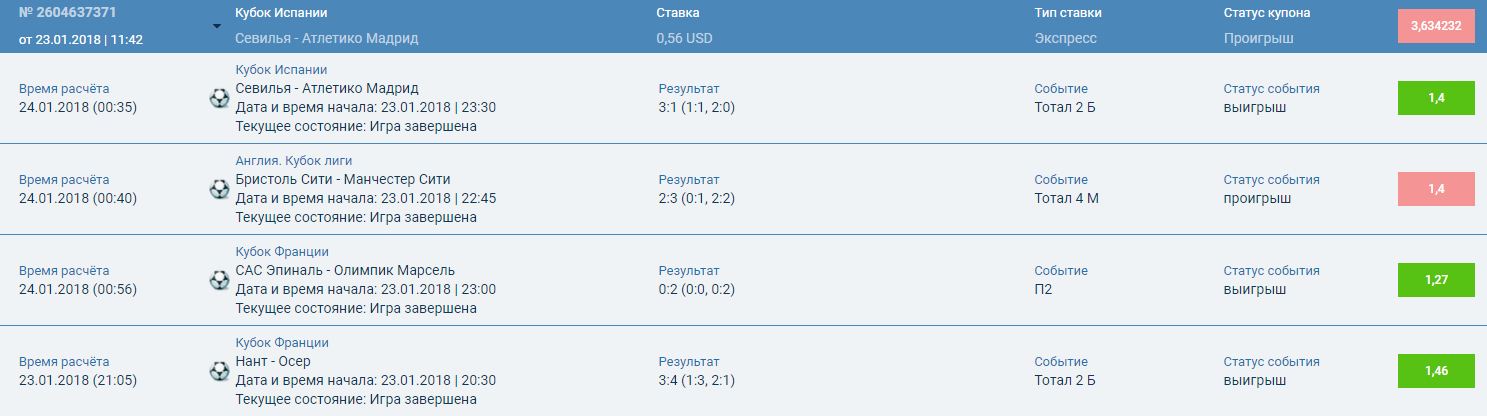
Task: Click the soccer ball icon beside Севилья - Атлетико Мадрид
Action: pos(219,98)
